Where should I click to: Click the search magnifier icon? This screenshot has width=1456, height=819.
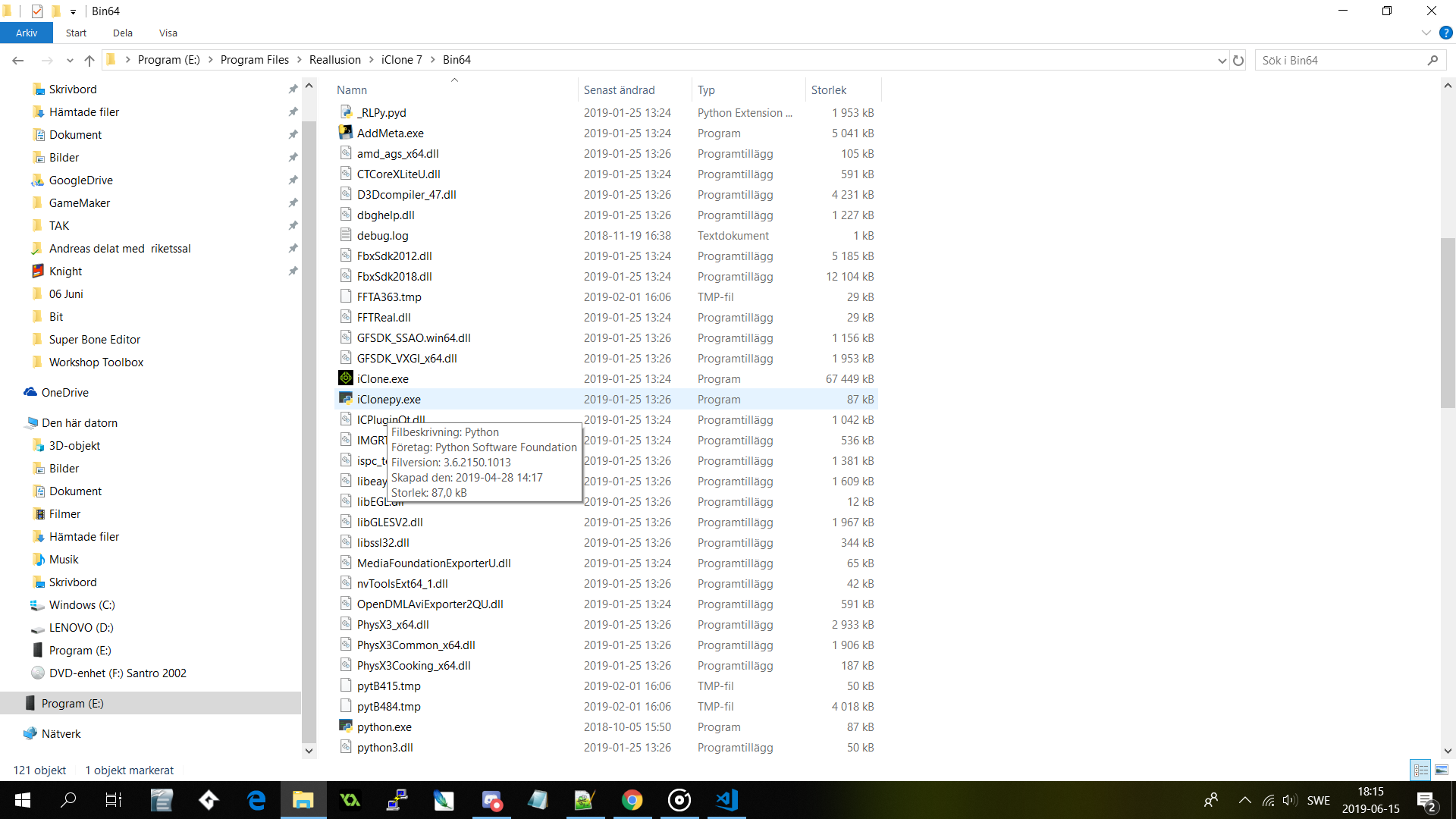[x=1432, y=60]
